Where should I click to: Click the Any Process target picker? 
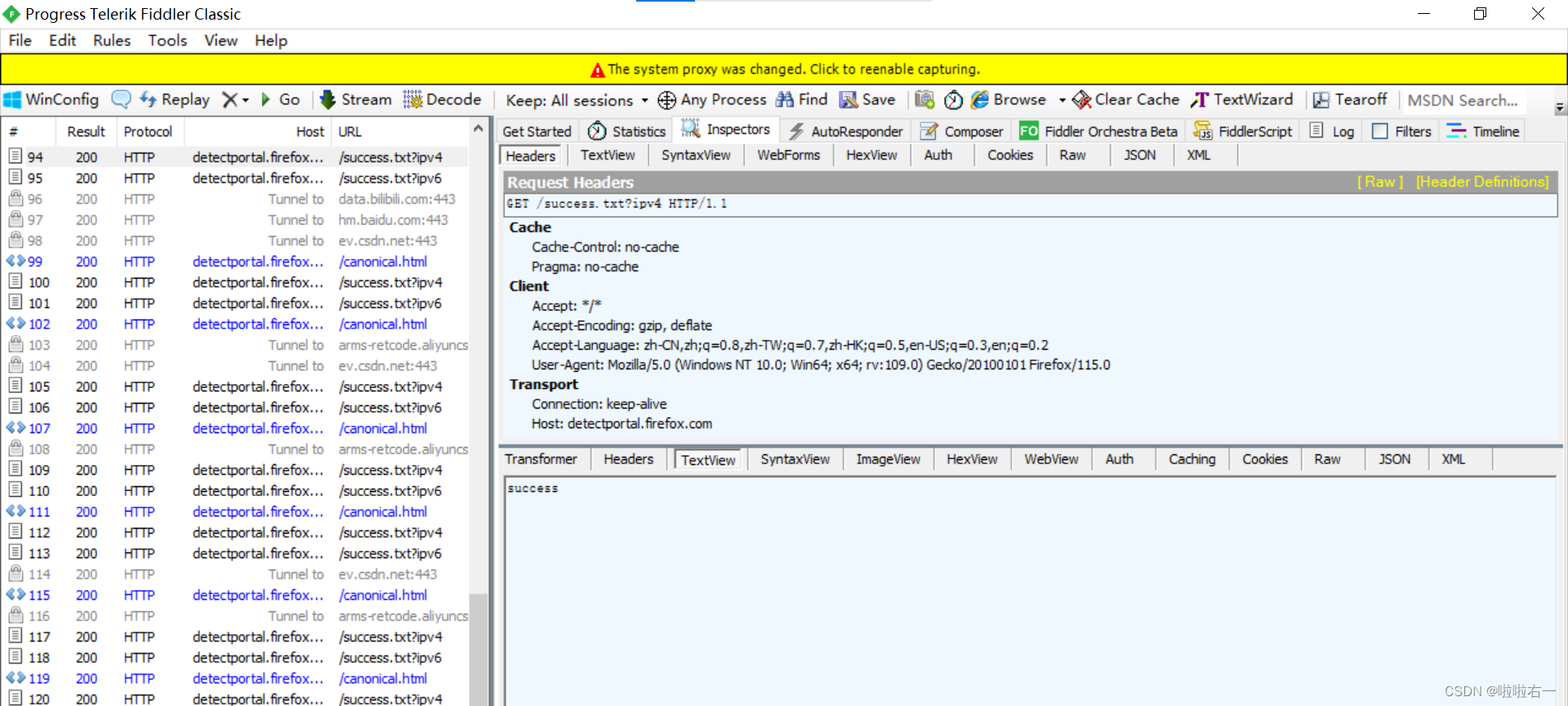pyautogui.click(x=712, y=100)
